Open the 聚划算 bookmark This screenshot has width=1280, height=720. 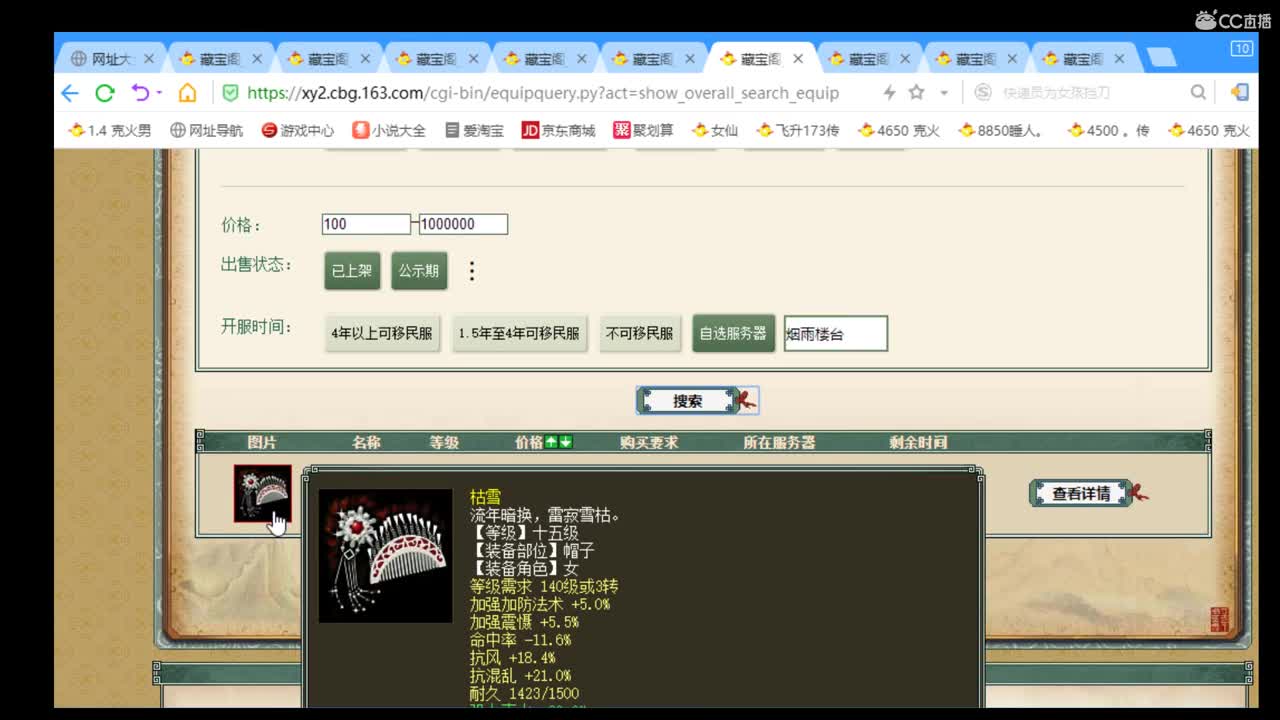click(x=643, y=130)
